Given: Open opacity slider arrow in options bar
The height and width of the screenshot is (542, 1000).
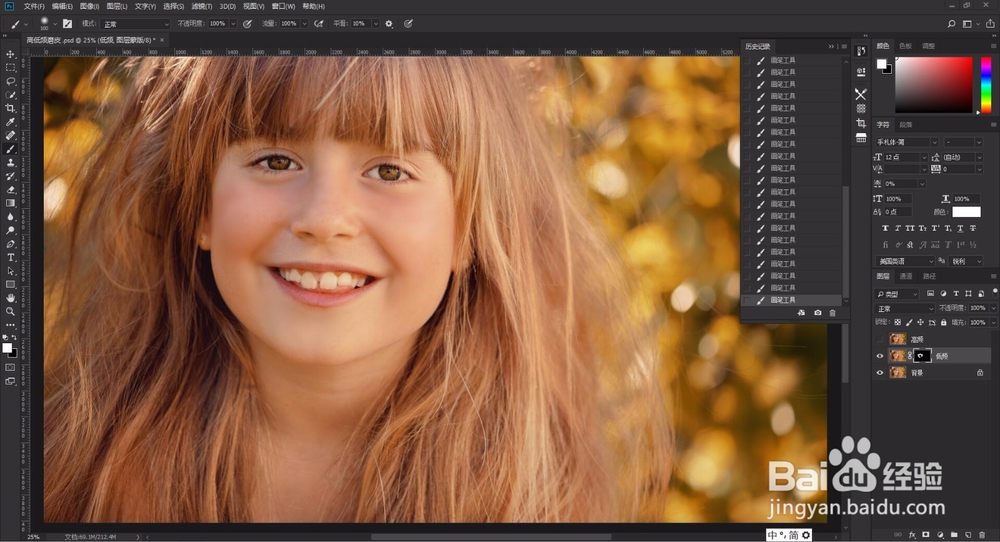Looking at the screenshot, I should (233, 24).
